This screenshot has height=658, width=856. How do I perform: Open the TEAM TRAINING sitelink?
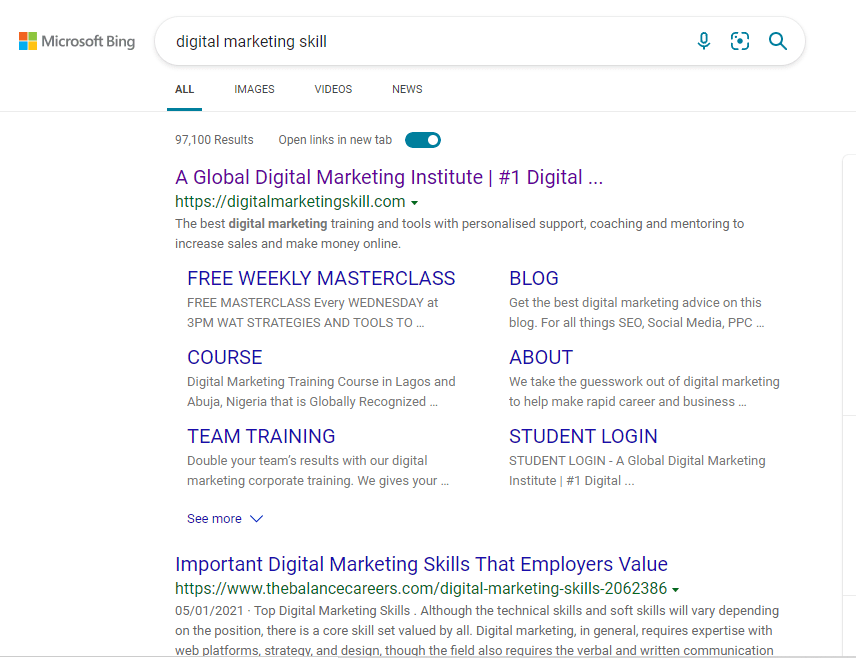point(261,436)
